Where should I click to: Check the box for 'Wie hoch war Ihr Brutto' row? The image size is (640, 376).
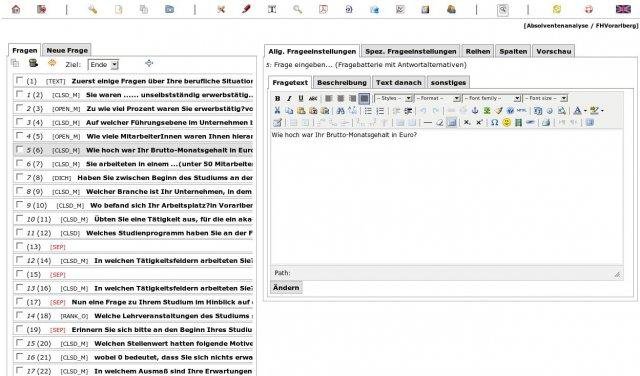(x=19, y=149)
